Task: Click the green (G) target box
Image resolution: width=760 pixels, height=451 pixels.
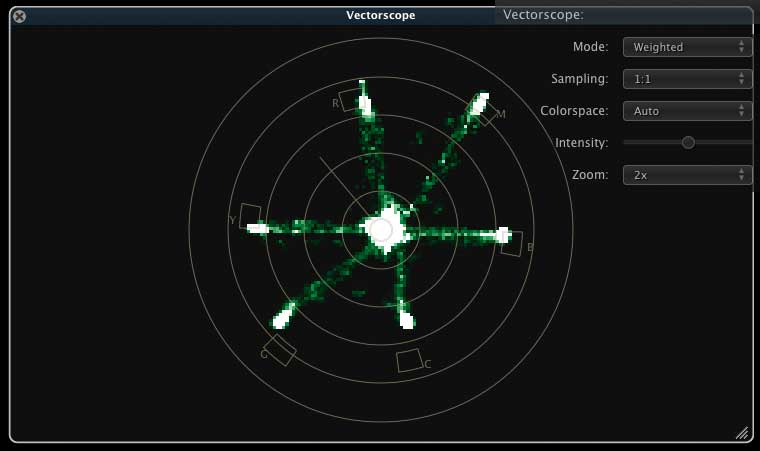Action: coord(280,349)
